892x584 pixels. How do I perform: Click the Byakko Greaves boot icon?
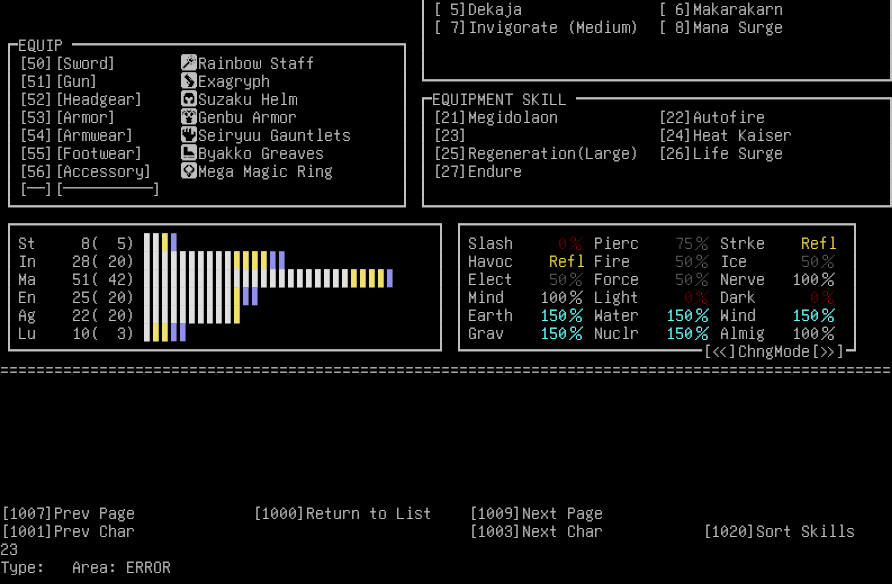point(189,154)
